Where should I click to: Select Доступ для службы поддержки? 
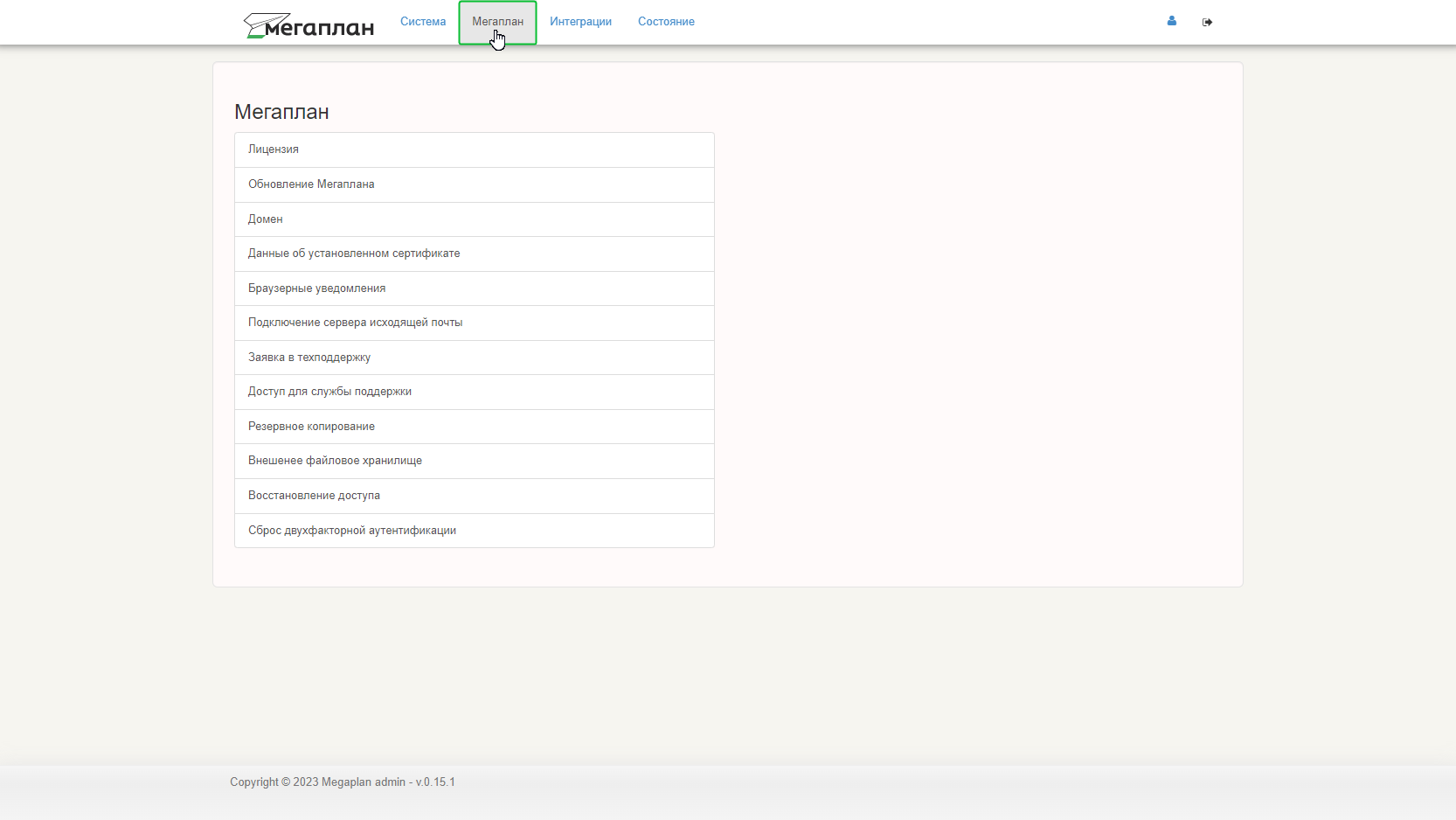point(475,392)
